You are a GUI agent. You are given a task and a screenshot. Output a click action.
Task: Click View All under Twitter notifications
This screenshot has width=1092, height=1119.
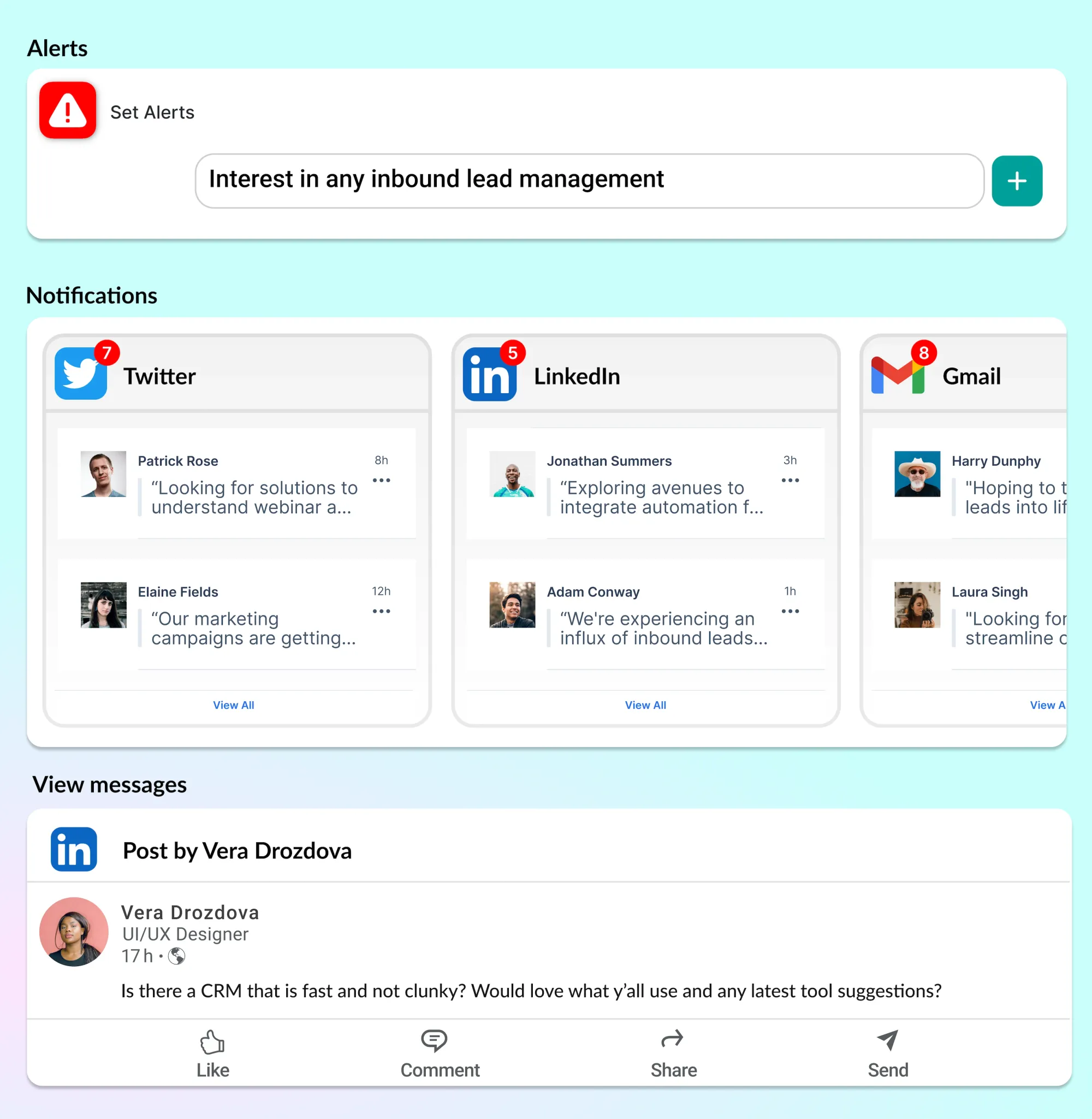pos(234,705)
